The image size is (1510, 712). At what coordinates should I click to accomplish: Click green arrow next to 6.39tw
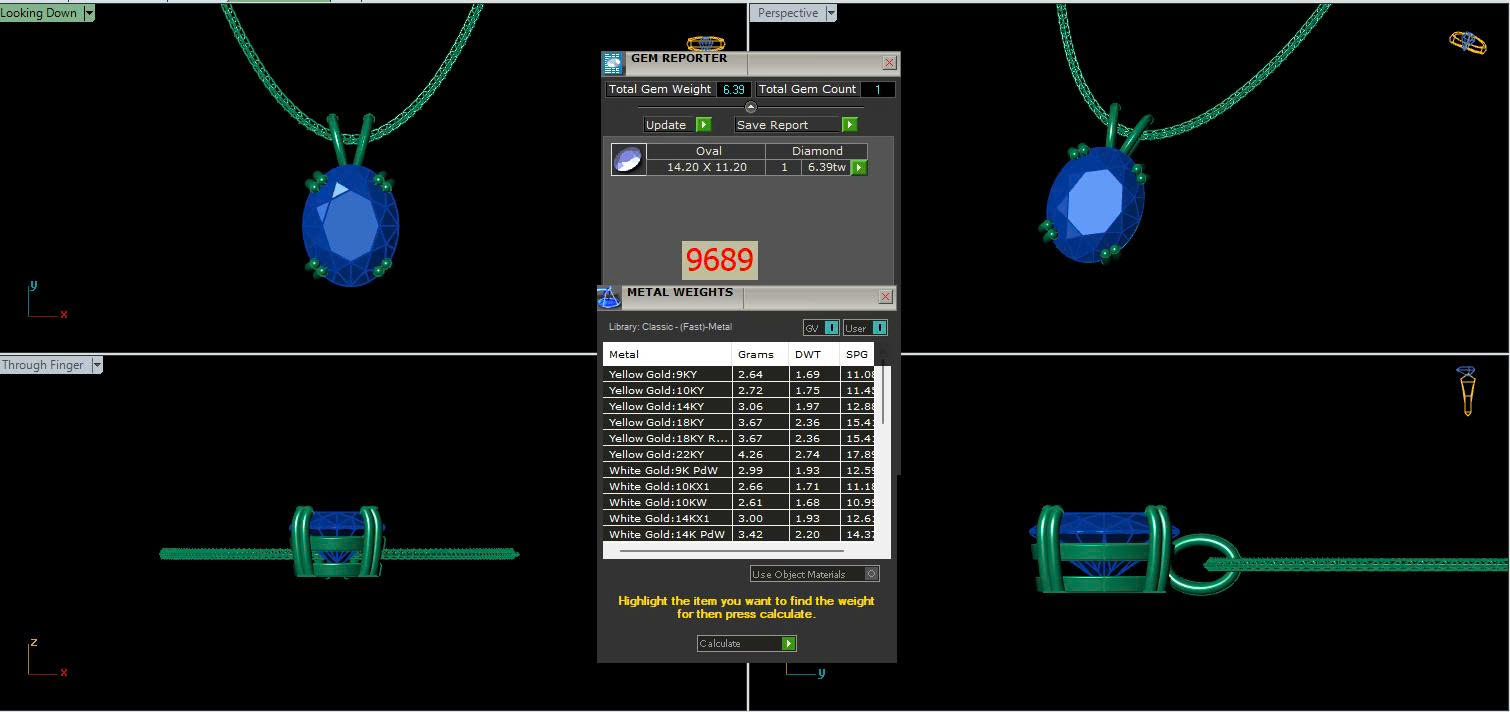click(858, 168)
